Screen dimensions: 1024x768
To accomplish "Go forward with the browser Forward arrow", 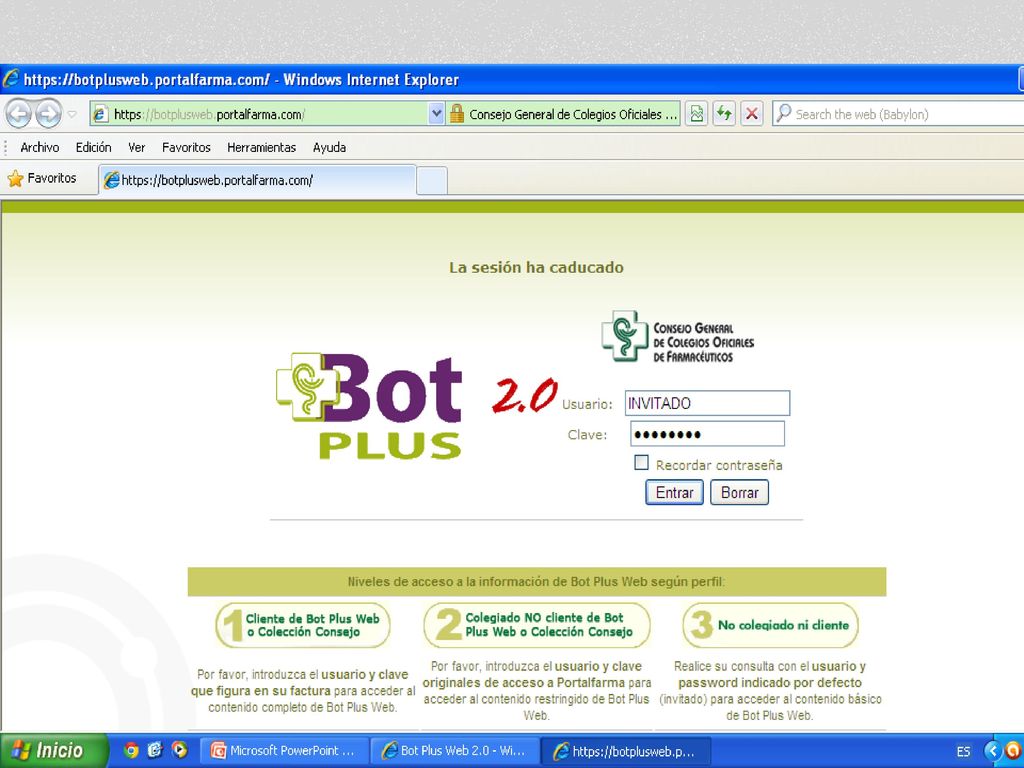I will click(48, 114).
